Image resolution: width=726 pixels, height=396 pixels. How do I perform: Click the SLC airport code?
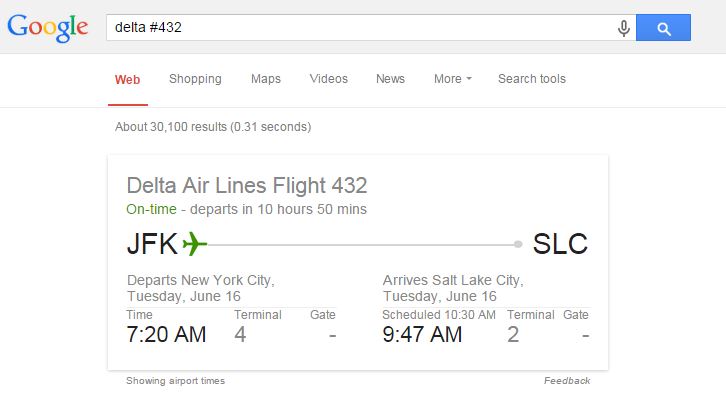point(560,244)
